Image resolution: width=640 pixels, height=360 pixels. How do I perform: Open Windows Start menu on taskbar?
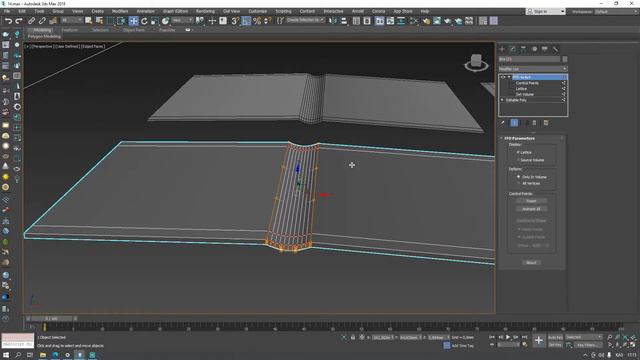tap(6, 355)
